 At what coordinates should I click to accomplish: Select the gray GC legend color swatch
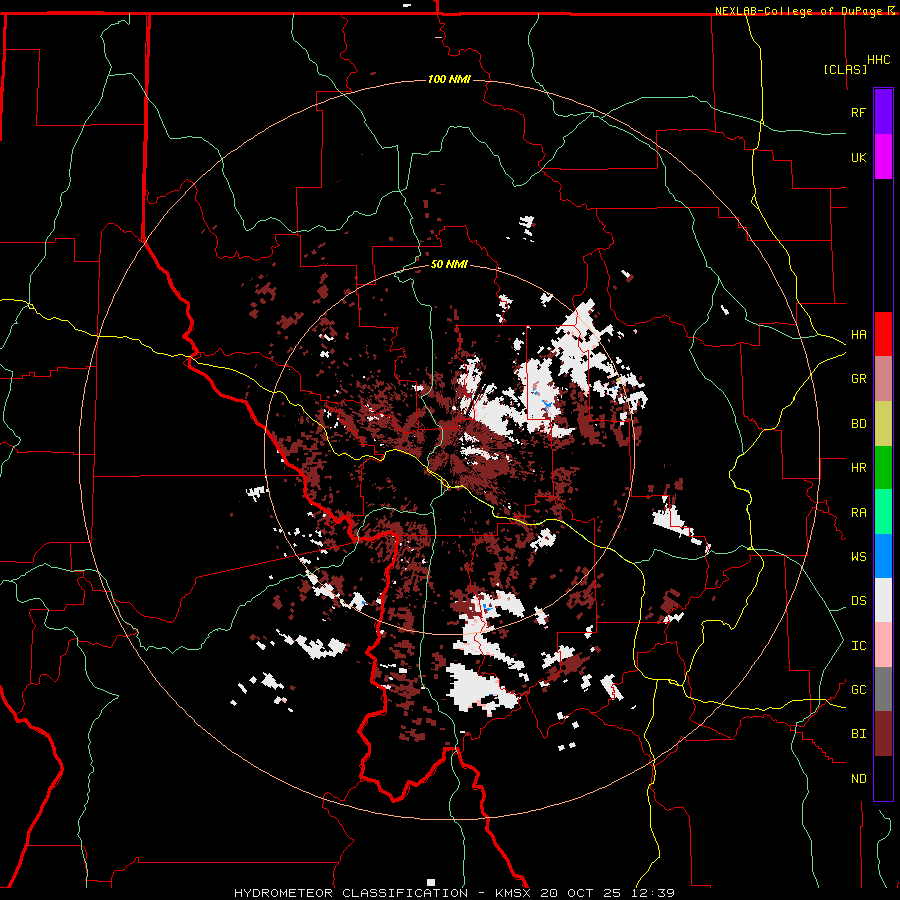883,689
